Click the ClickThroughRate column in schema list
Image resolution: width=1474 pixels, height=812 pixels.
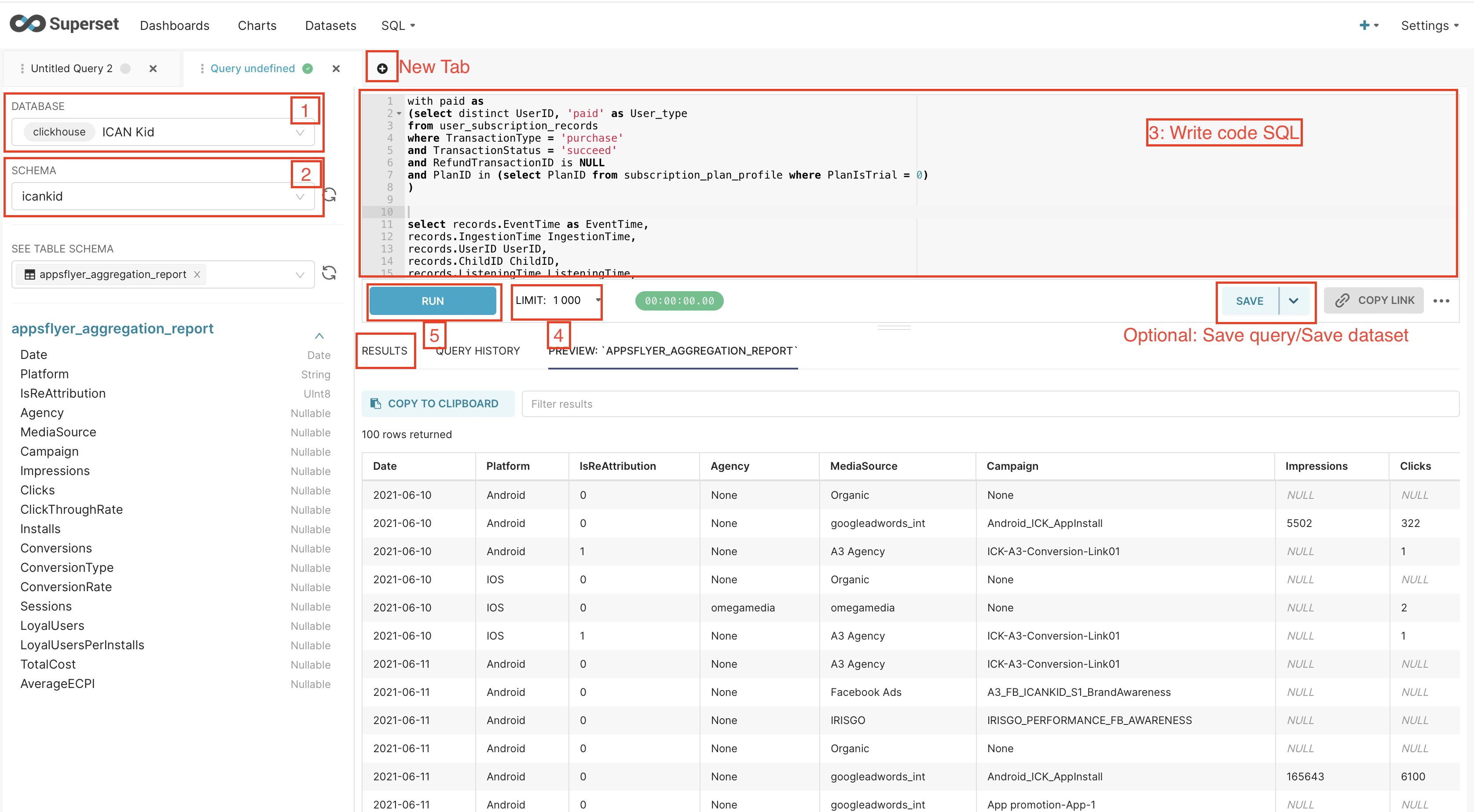coord(72,509)
